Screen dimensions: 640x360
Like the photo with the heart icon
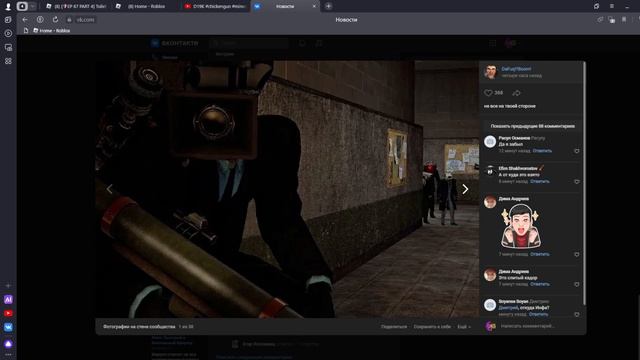[x=488, y=93]
